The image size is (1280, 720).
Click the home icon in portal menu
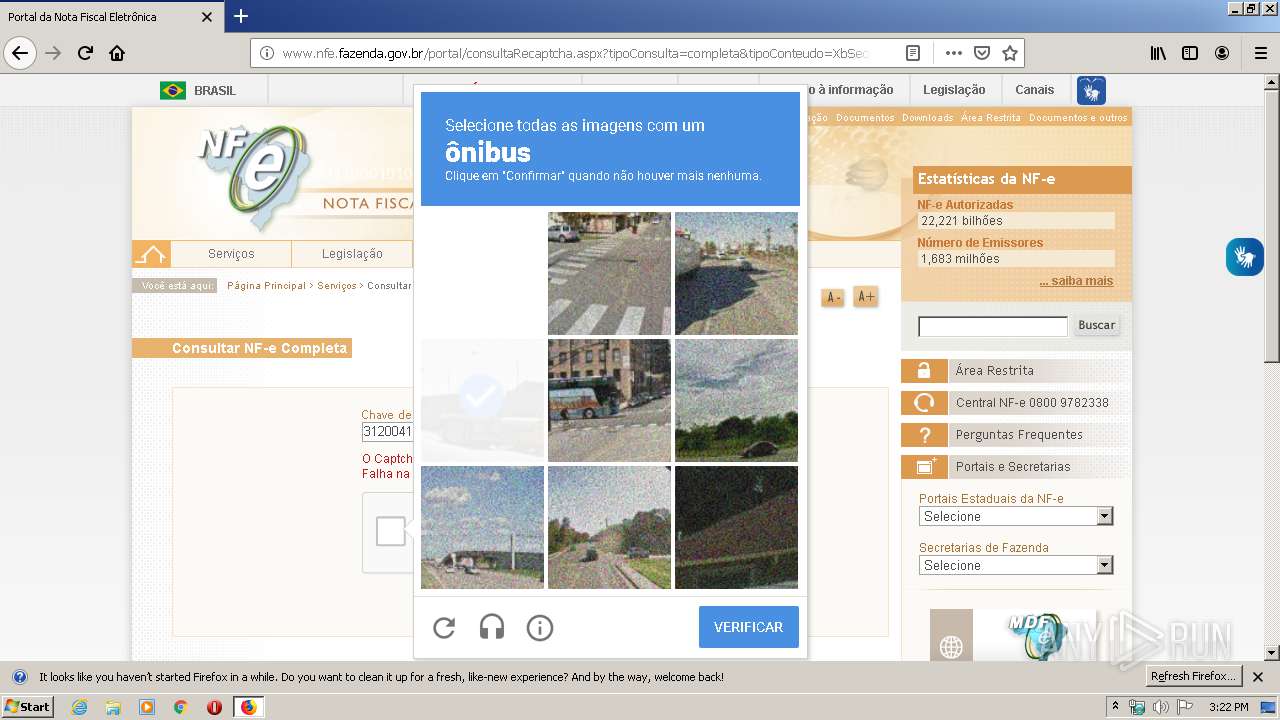(151, 254)
